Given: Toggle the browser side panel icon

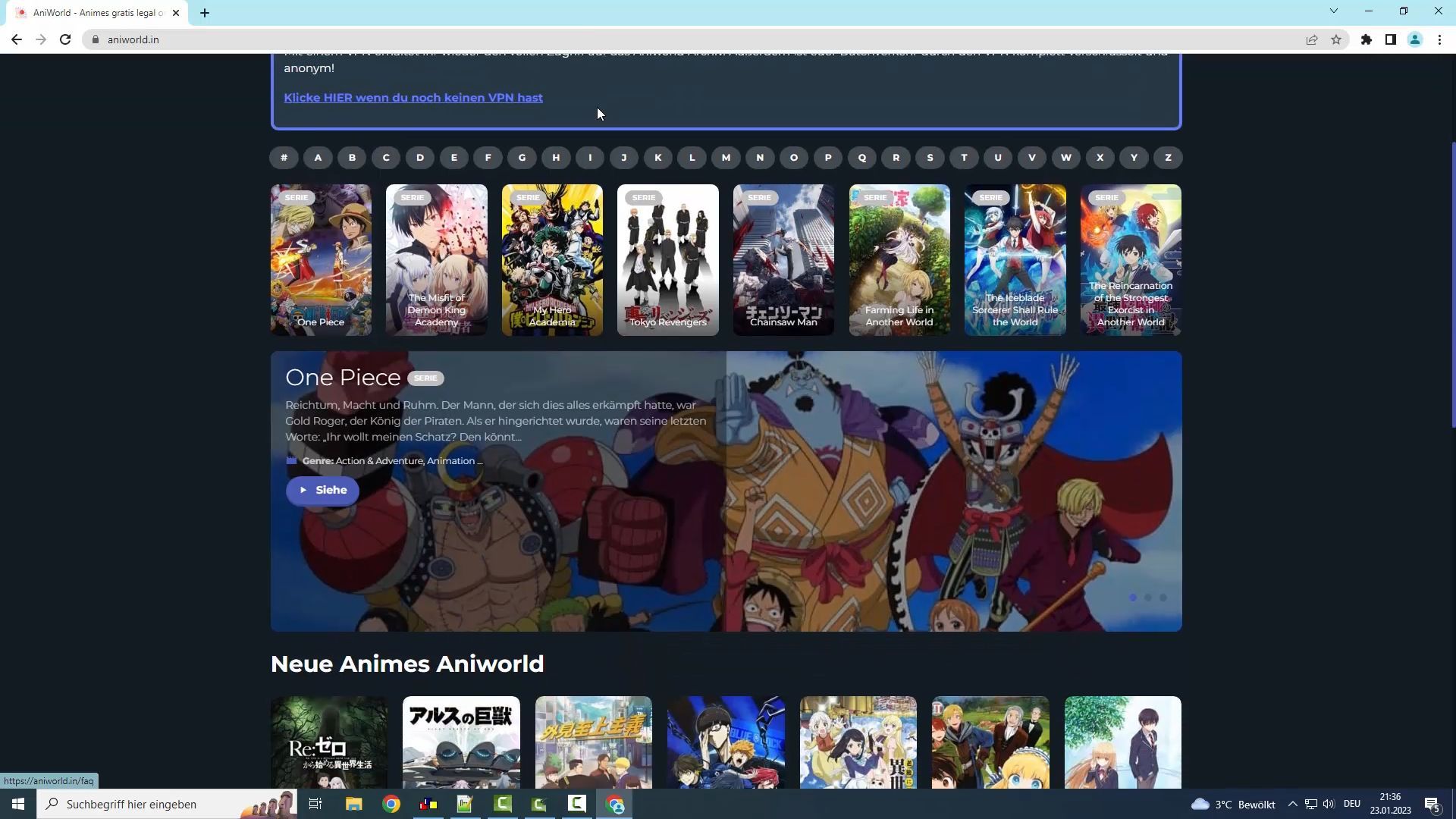Looking at the screenshot, I should (x=1391, y=39).
